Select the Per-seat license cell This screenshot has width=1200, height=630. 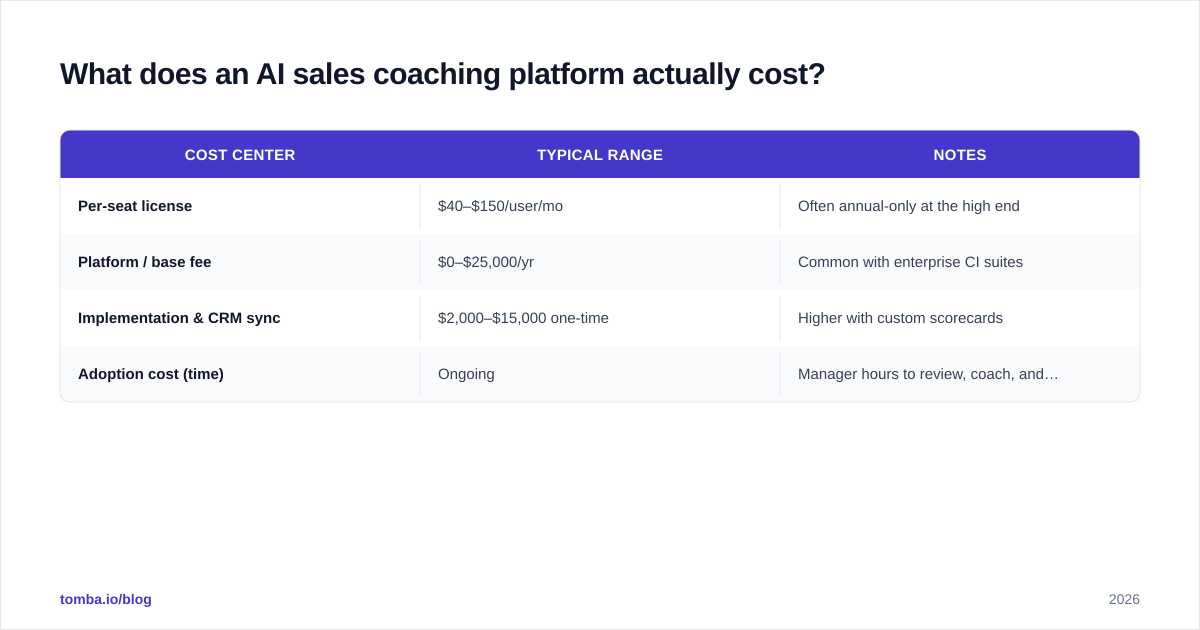coord(240,206)
